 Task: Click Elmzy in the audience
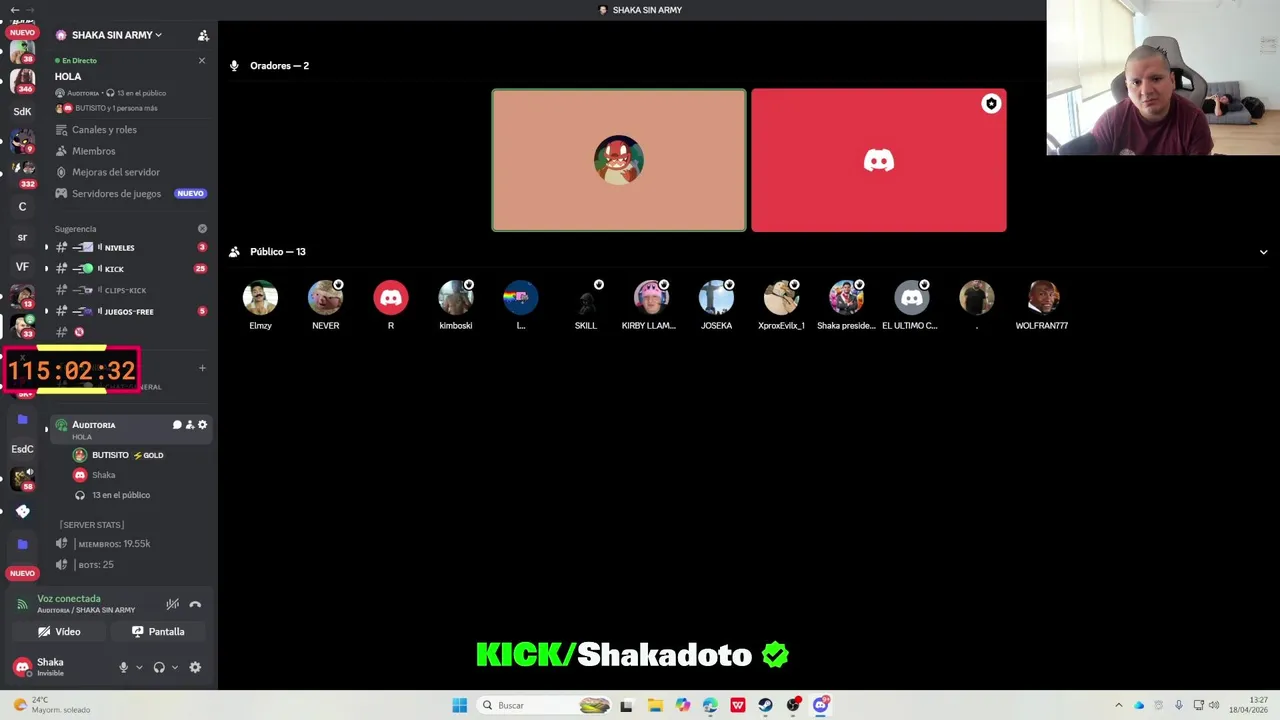click(260, 305)
